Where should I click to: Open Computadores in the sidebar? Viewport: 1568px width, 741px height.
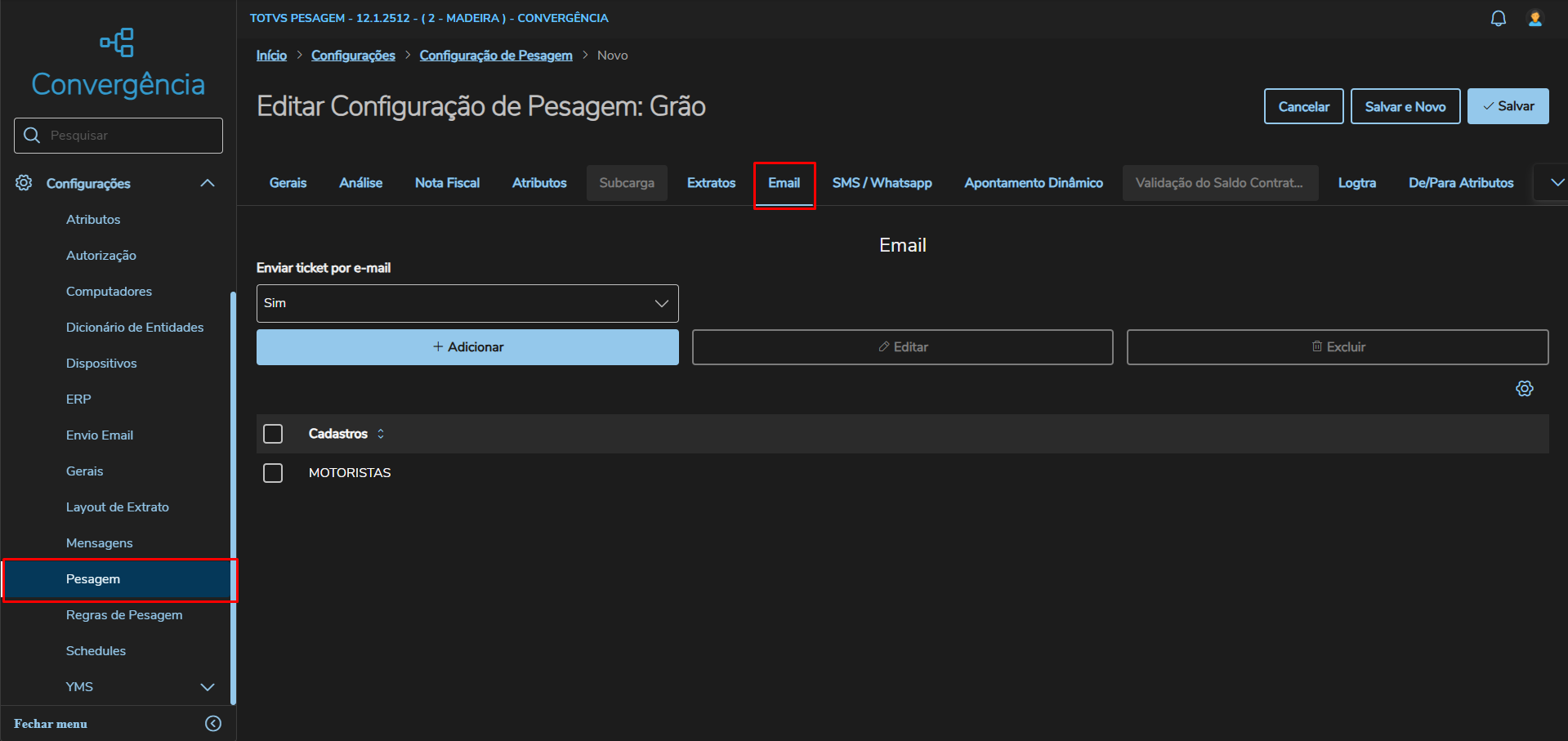point(109,292)
